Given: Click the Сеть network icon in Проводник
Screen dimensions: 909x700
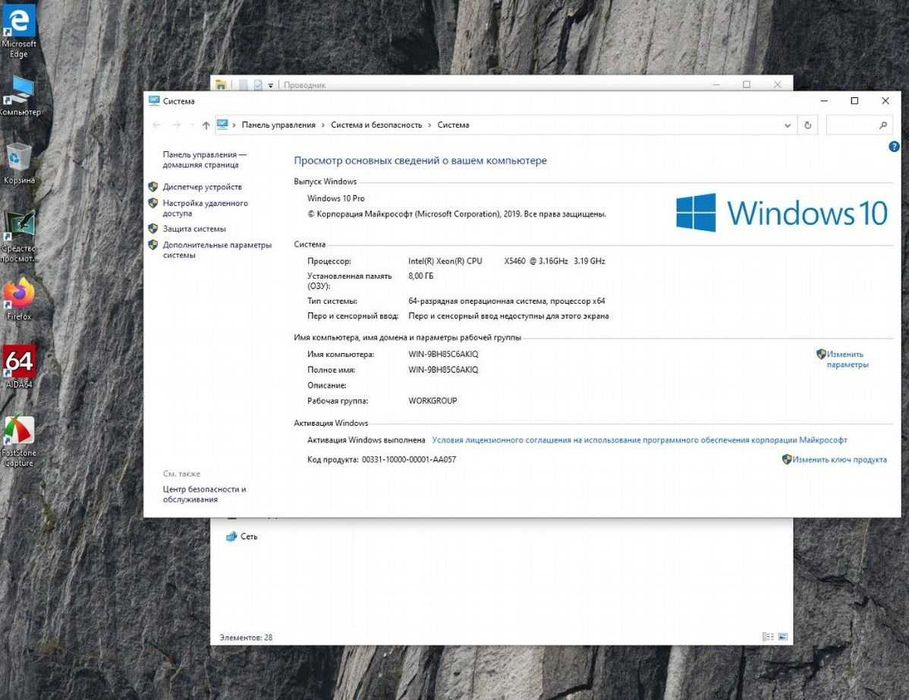Looking at the screenshot, I should pos(231,536).
